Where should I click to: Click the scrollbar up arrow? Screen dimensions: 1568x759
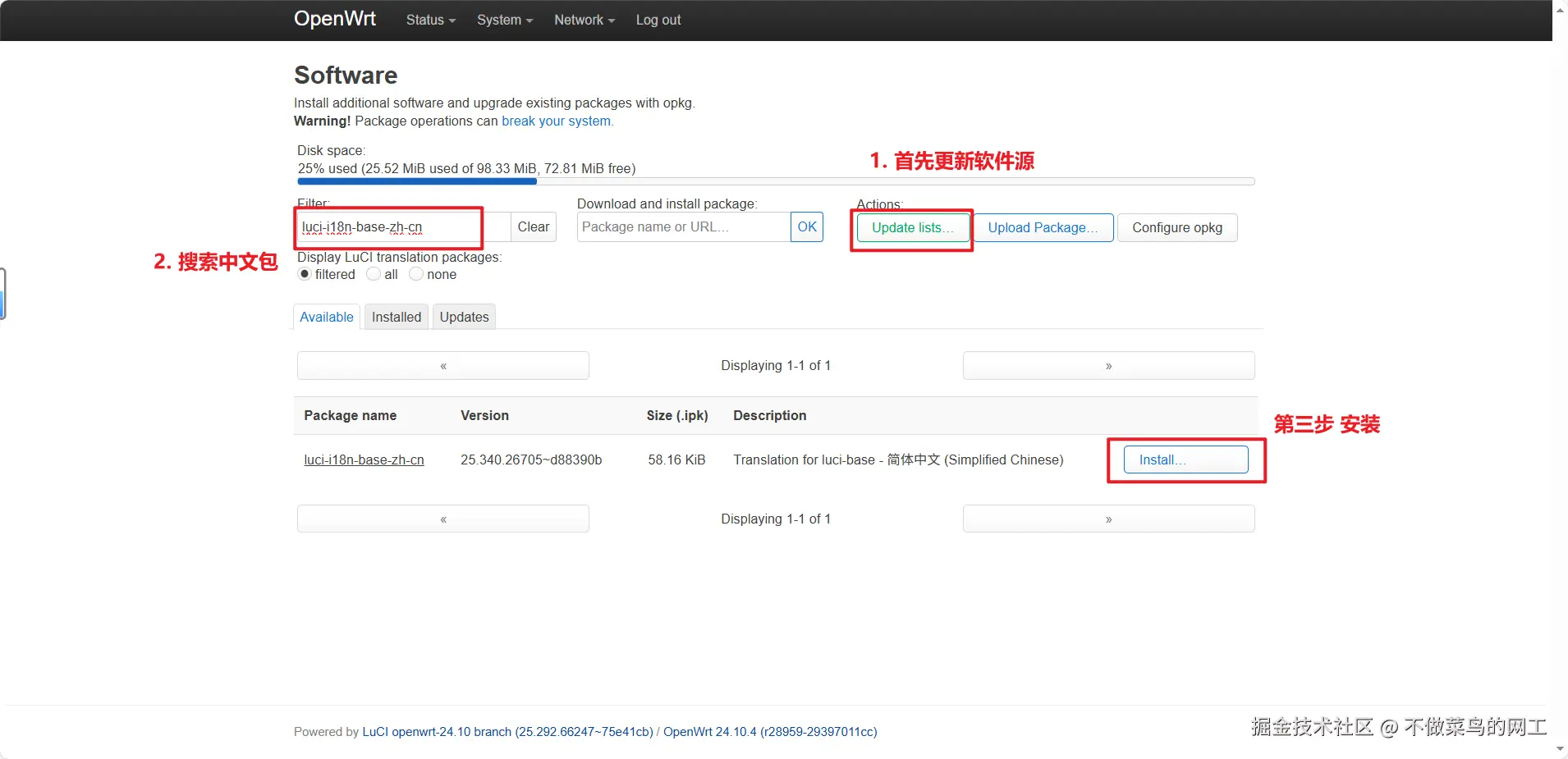pos(1560,10)
